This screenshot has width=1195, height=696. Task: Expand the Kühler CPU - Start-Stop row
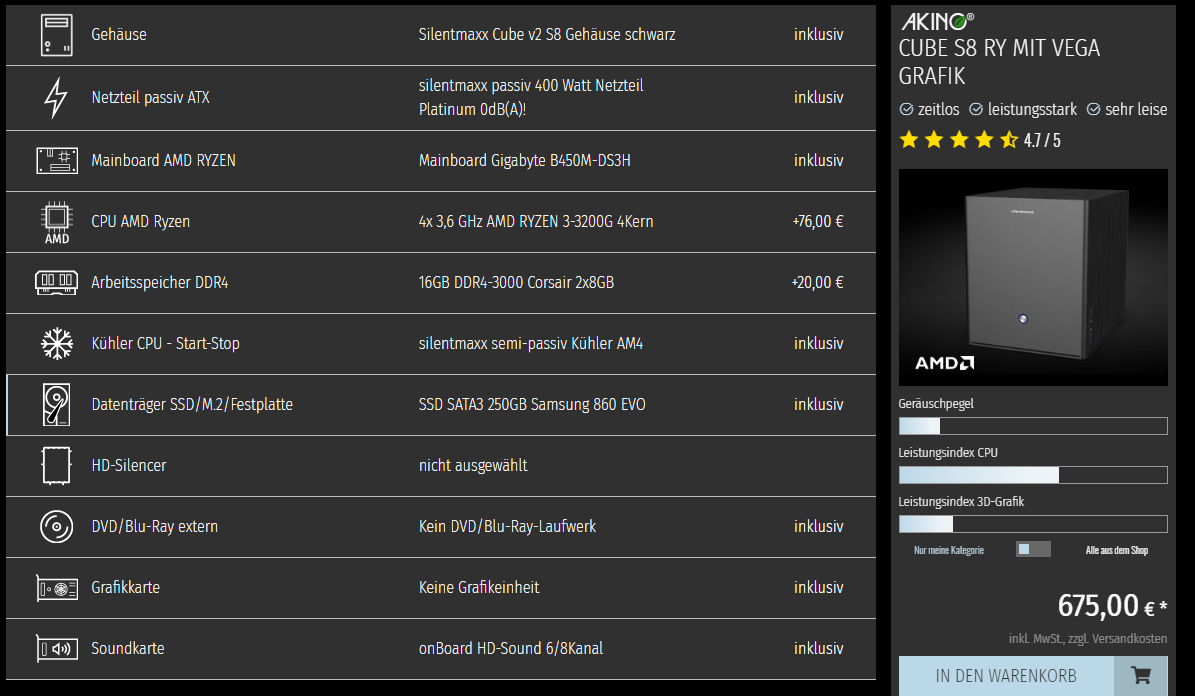click(441, 344)
